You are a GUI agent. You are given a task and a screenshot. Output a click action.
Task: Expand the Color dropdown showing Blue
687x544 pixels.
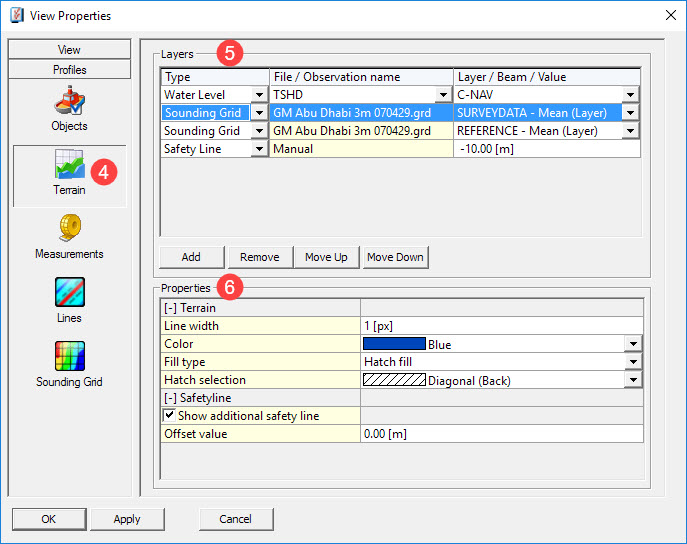point(632,344)
